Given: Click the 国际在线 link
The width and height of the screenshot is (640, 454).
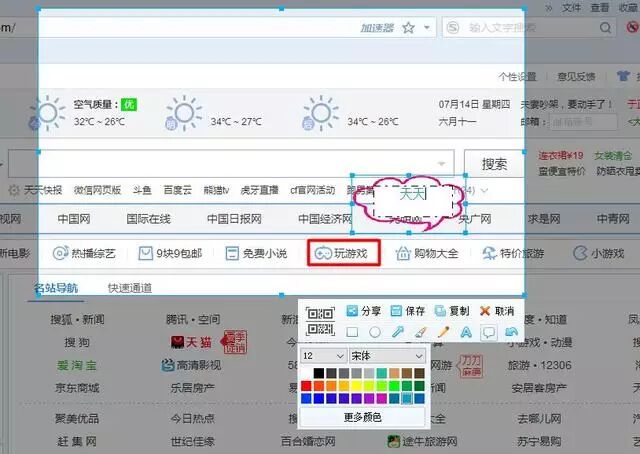Looking at the screenshot, I should click(x=149, y=219).
